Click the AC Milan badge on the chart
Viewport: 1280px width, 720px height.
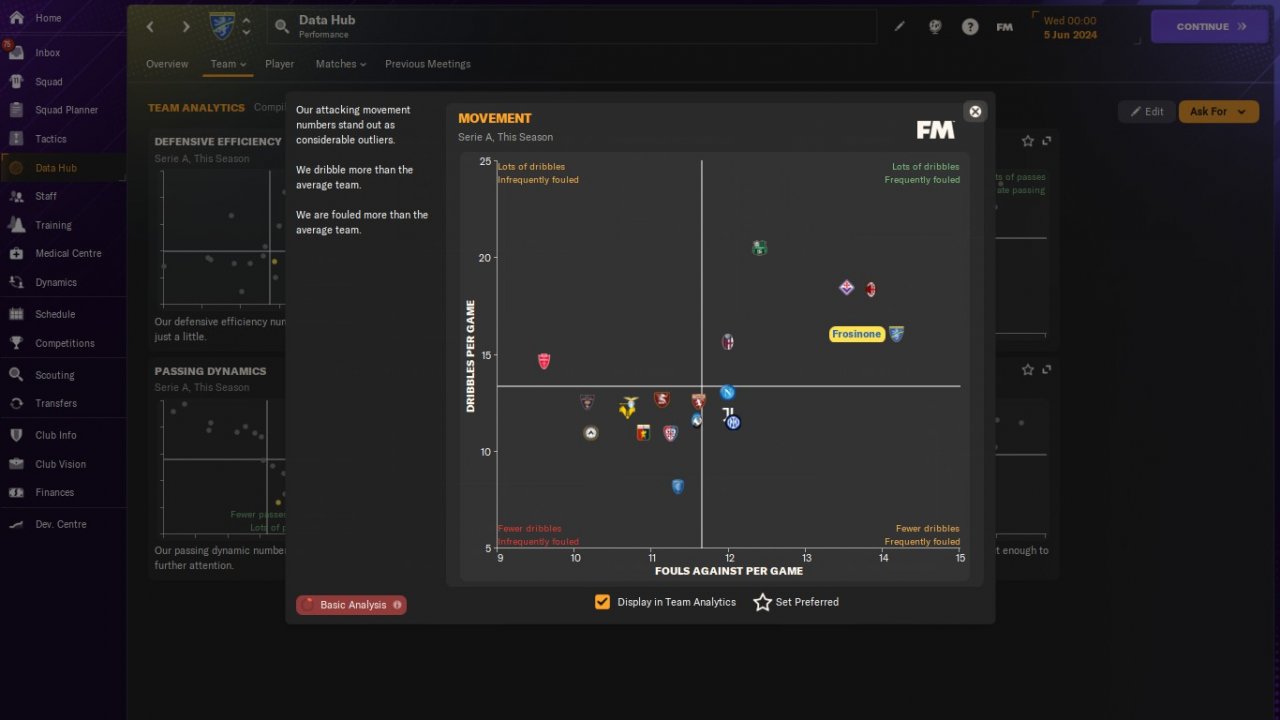click(x=871, y=290)
